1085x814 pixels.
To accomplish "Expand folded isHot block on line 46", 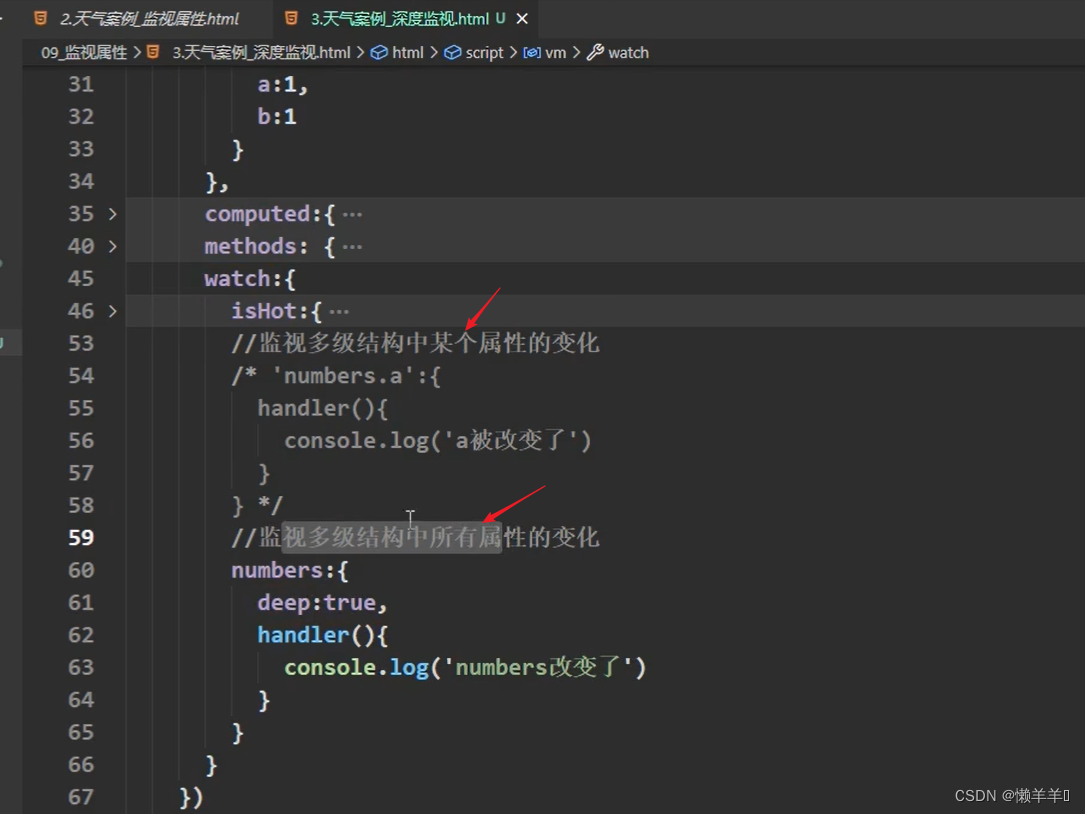I will [113, 311].
